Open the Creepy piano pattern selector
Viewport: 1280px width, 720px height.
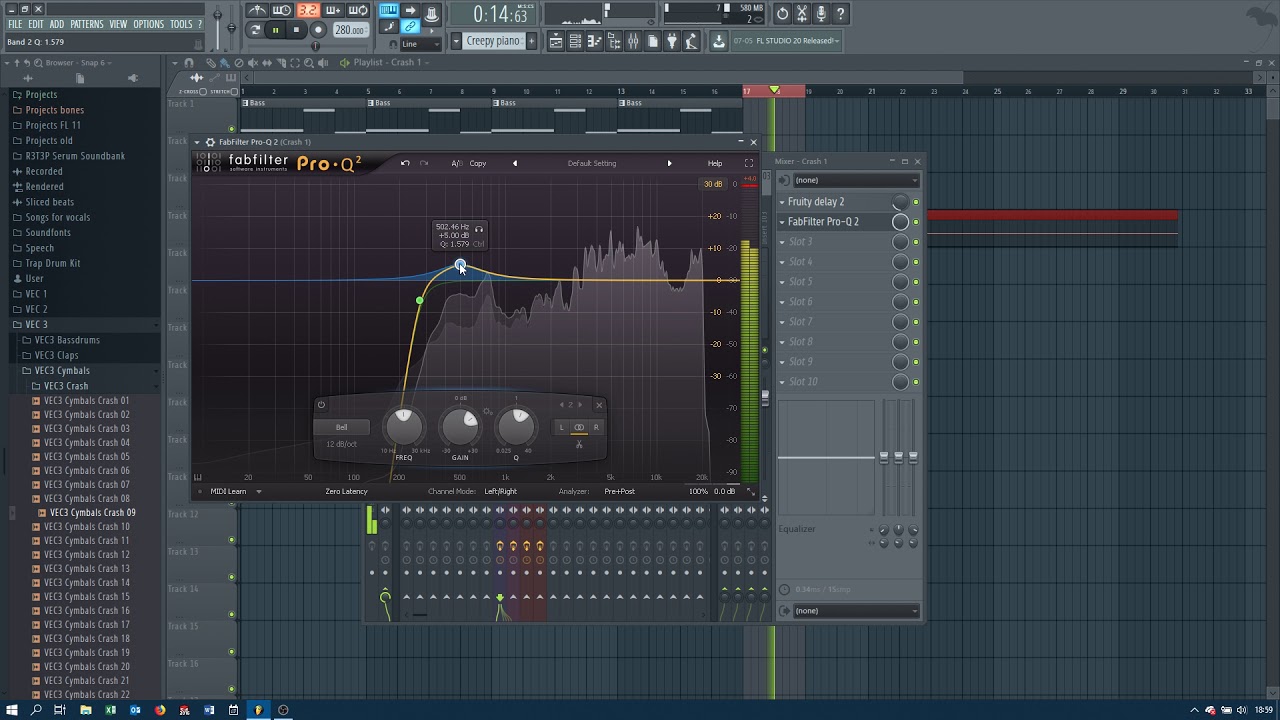(493, 41)
